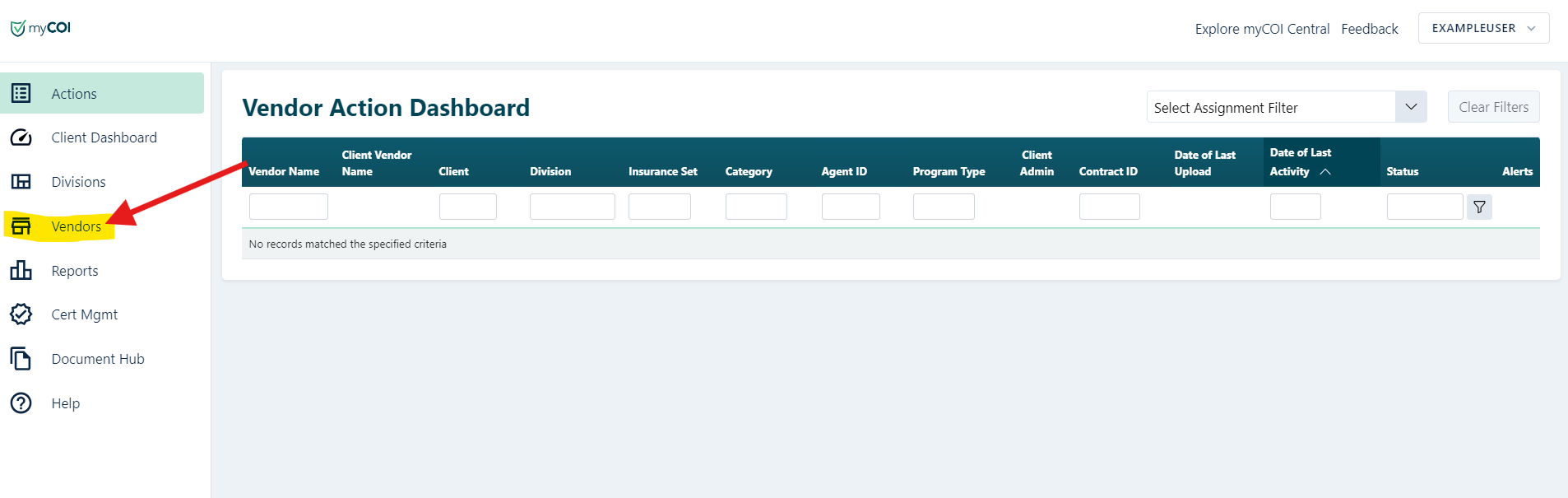Screen dimensions: 1568x498
Task: Sort by Category column header
Action: [x=749, y=171]
